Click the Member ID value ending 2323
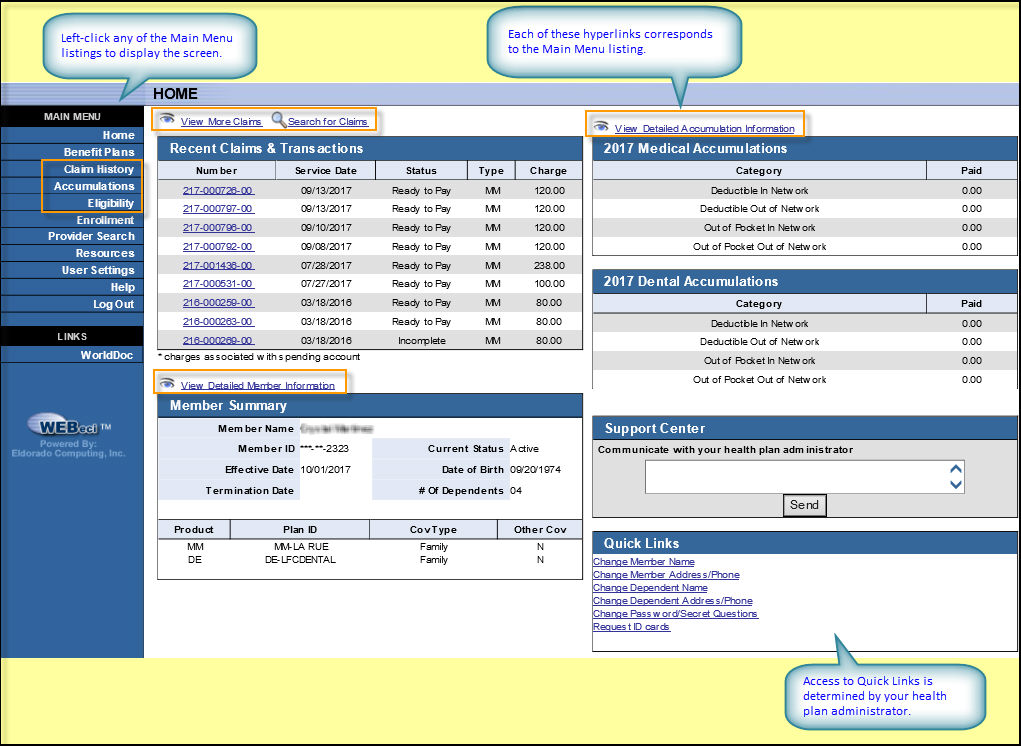1021x746 pixels. [324, 449]
